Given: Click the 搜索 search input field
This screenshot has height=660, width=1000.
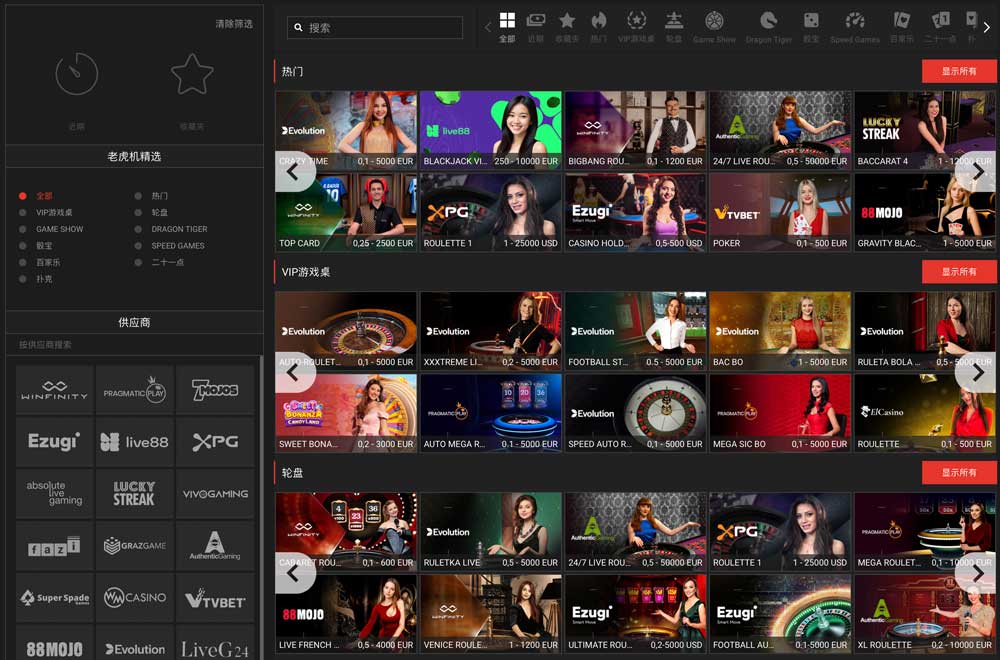Looking at the screenshot, I should click(x=375, y=25).
